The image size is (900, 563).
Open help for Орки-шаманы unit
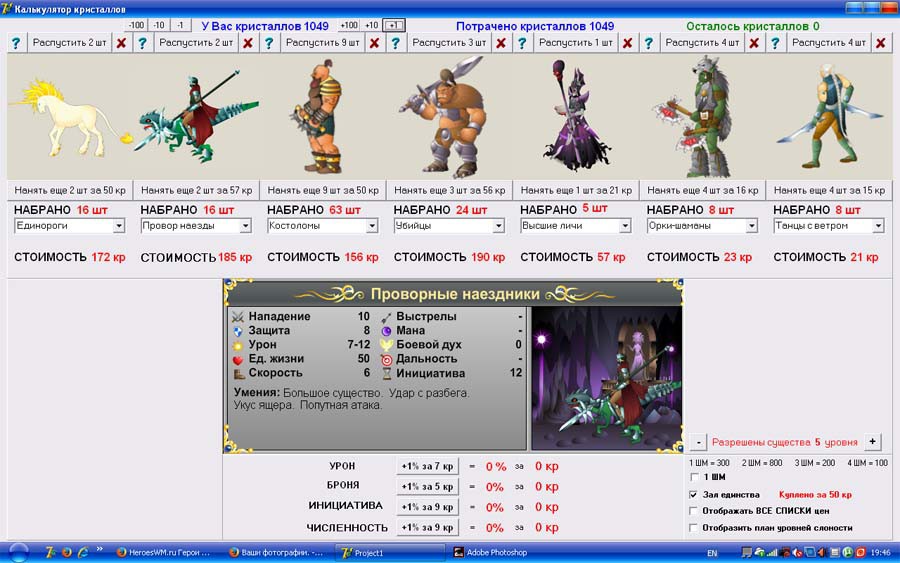pyautogui.click(x=649, y=43)
